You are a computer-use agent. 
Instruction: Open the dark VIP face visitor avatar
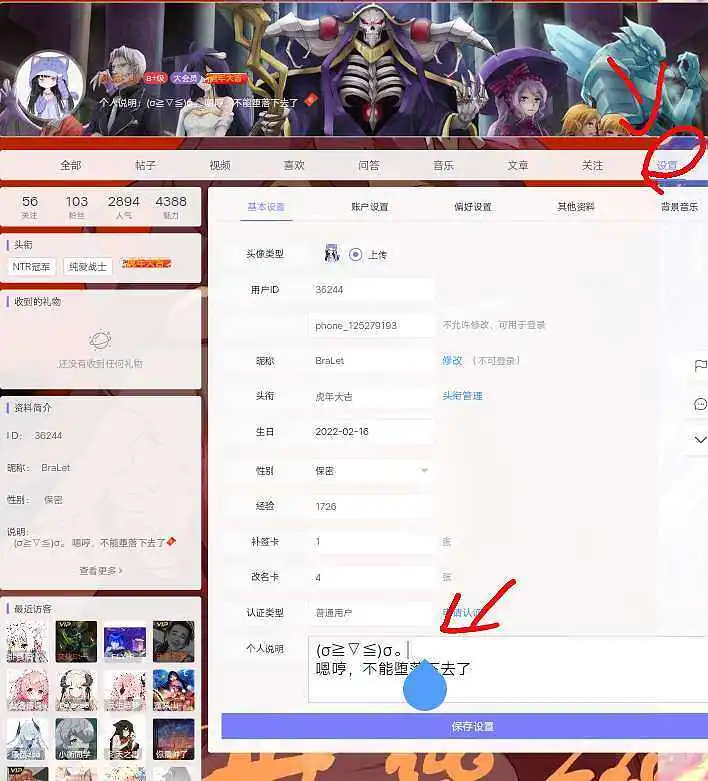point(173,642)
